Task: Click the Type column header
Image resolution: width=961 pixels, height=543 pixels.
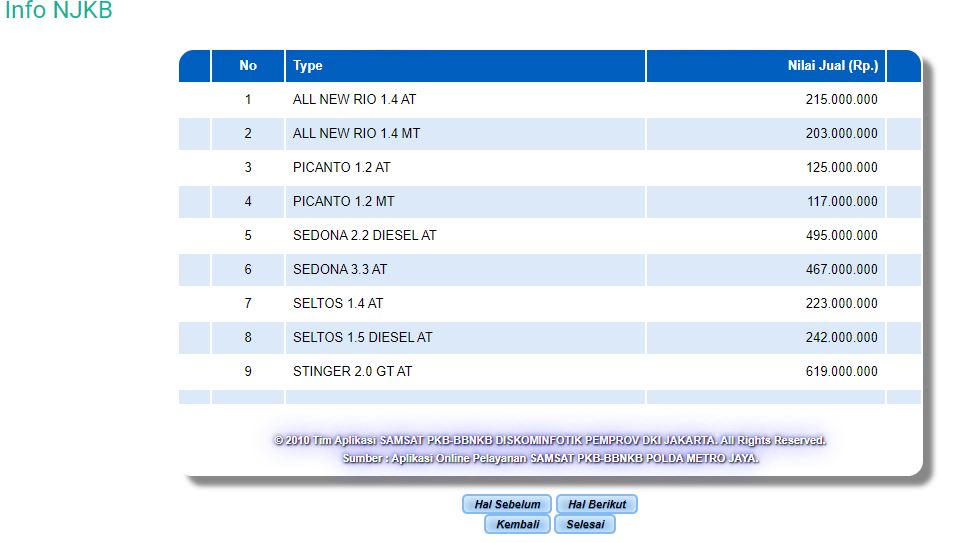Action: tap(465, 66)
